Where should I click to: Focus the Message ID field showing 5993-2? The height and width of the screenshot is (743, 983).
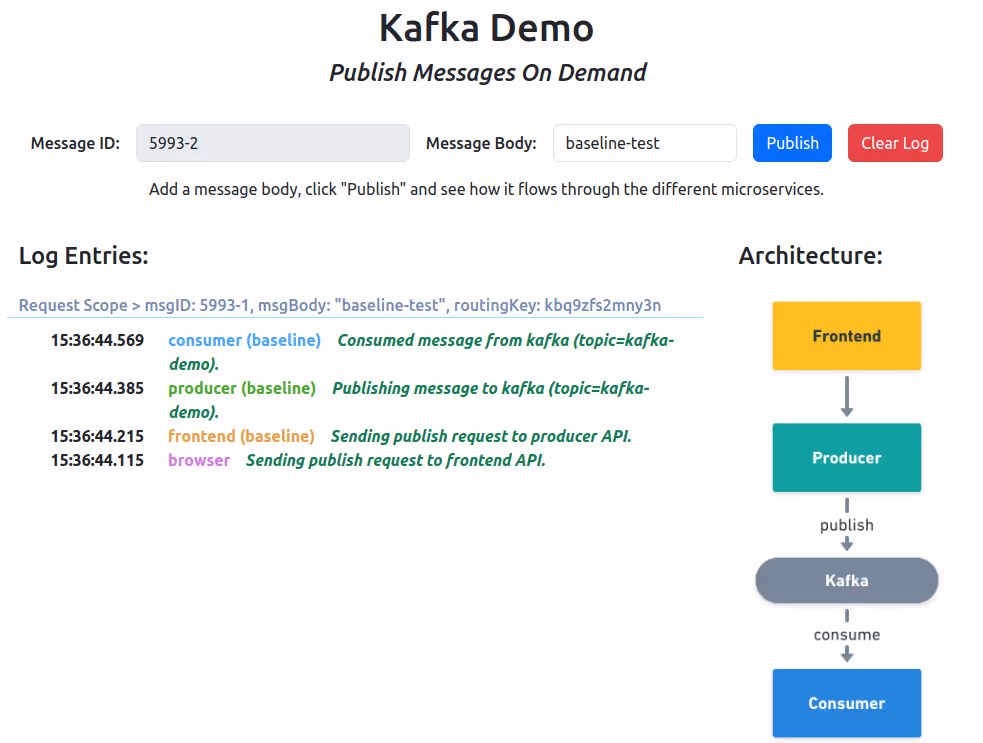[x=273, y=143]
